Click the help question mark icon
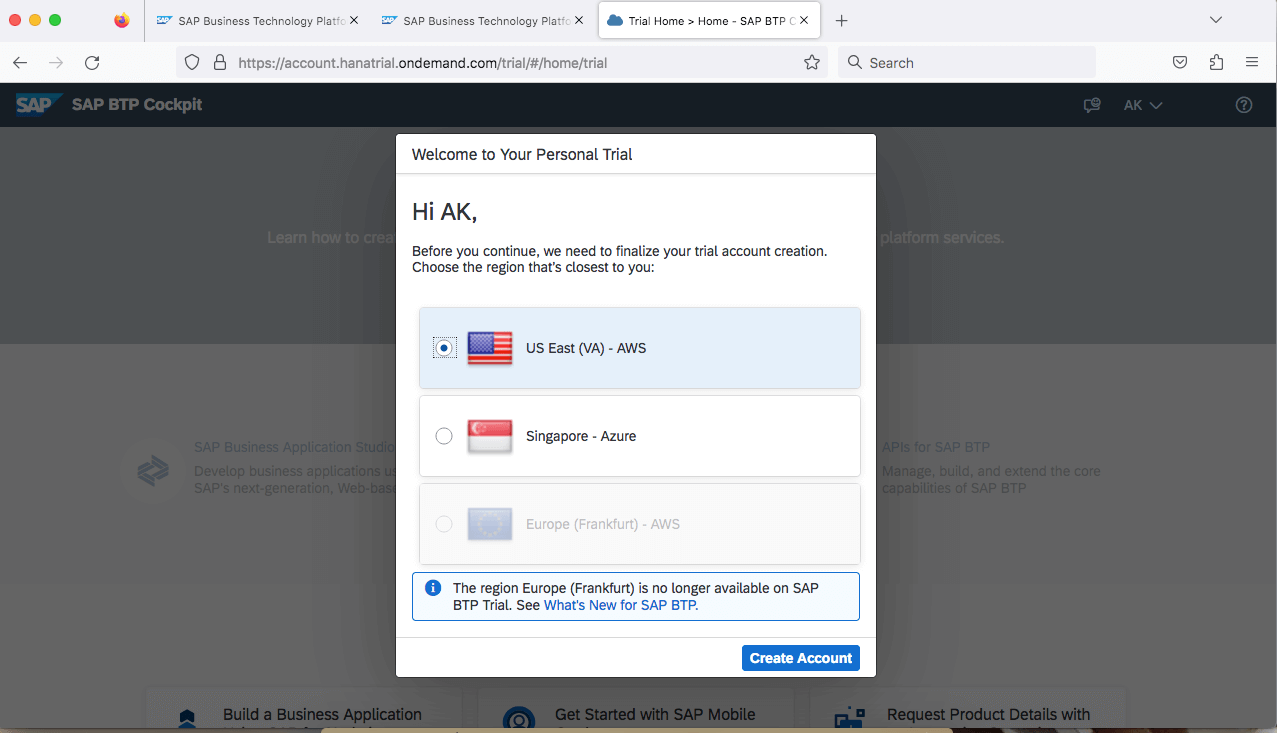This screenshot has width=1277, height=733. tap(1243, 104)
